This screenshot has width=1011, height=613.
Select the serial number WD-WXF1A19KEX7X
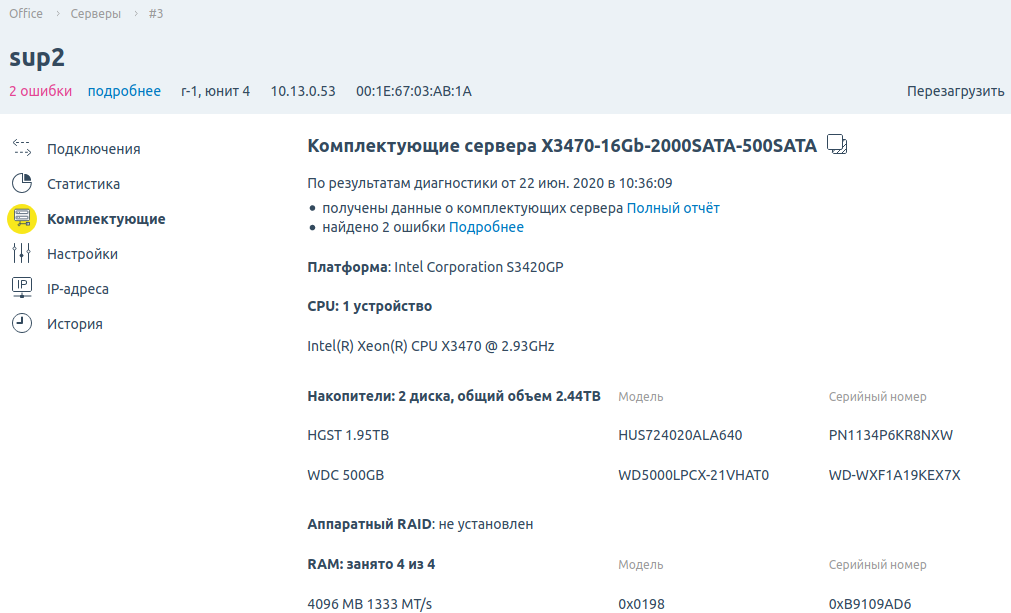click(894, 475)
